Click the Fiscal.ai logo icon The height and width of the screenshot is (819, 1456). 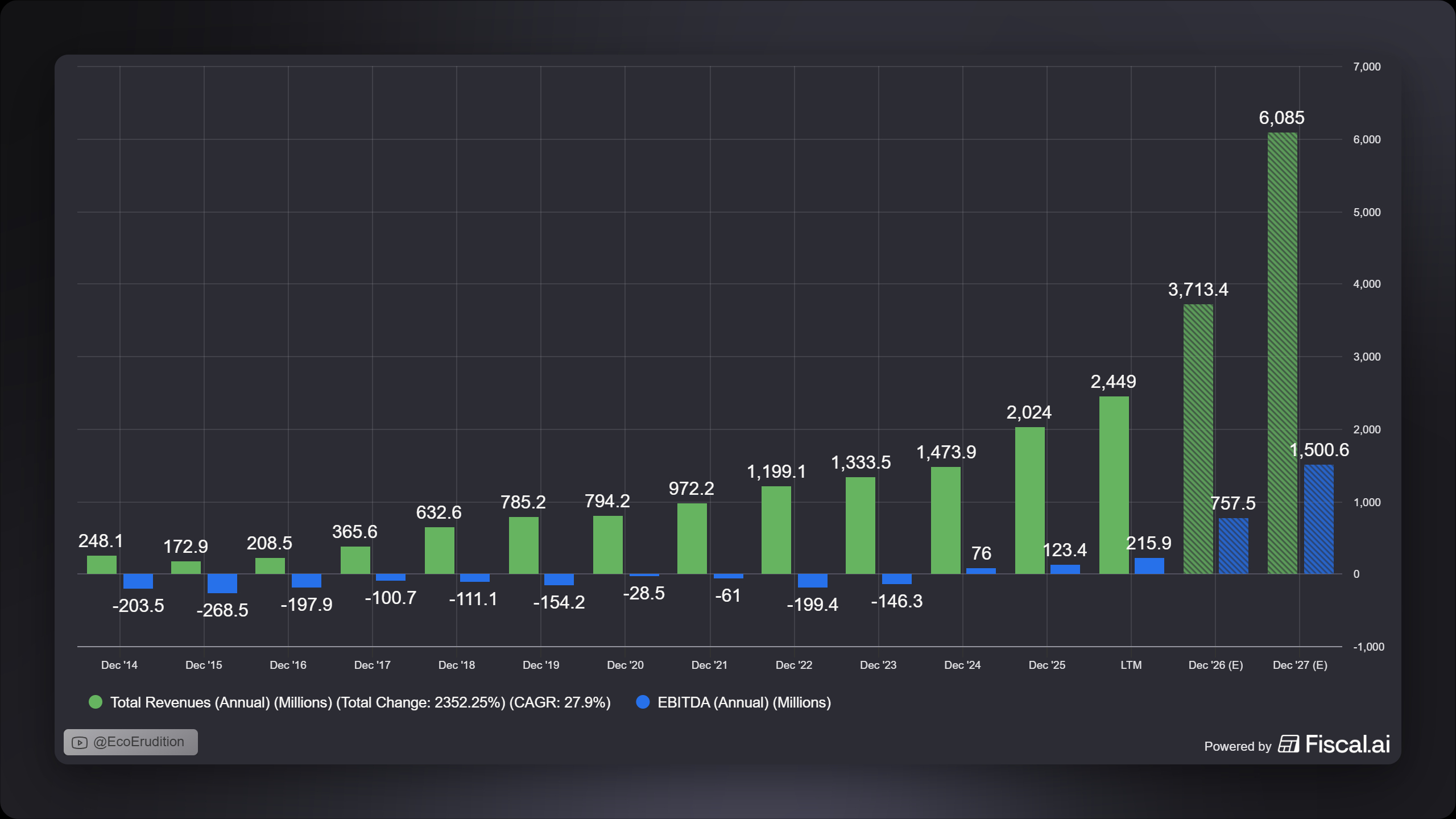pos(1288,744)
